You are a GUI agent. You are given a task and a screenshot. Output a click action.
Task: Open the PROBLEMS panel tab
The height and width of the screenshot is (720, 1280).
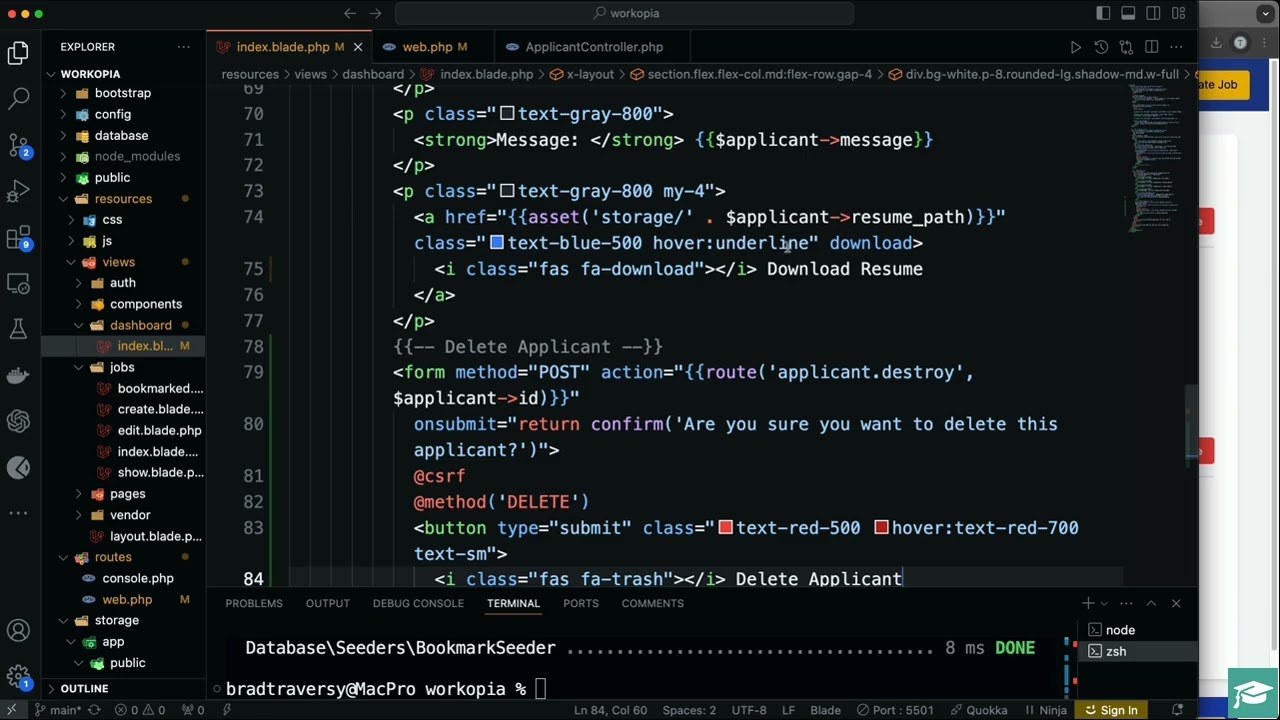coord(254,603)
